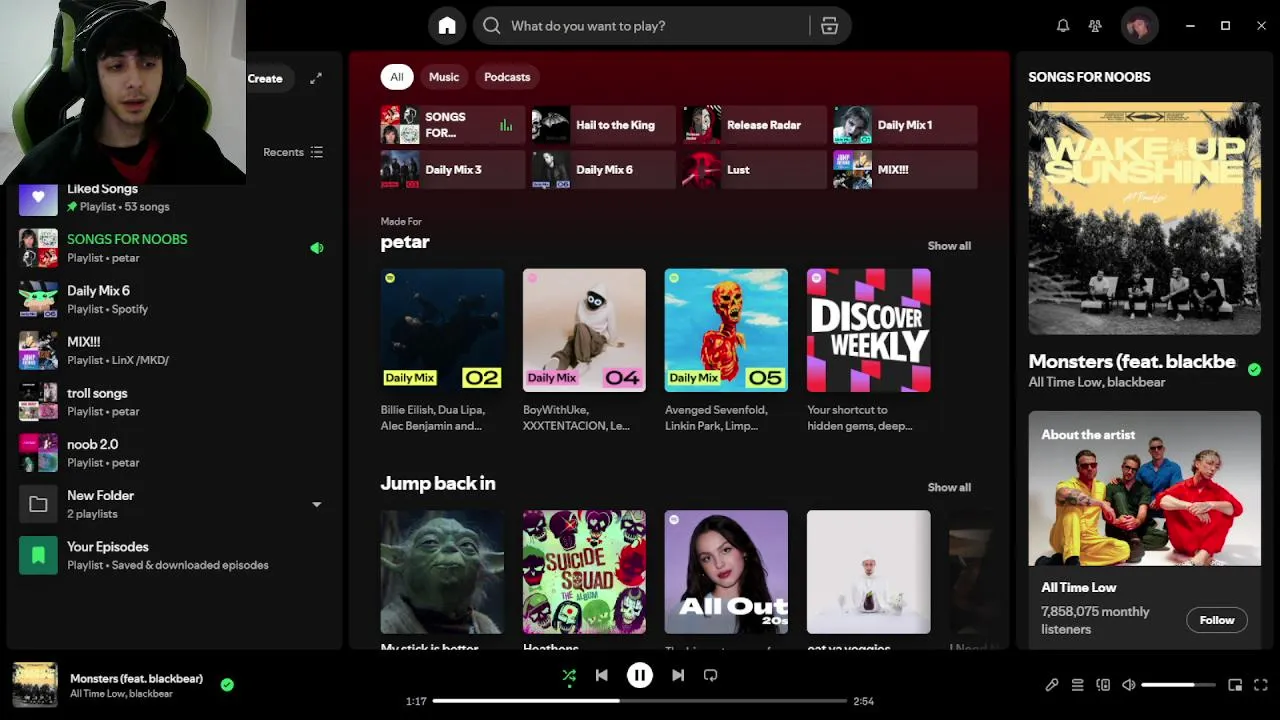
Task: Adjust the volume slider
Action: [1178, 685]
